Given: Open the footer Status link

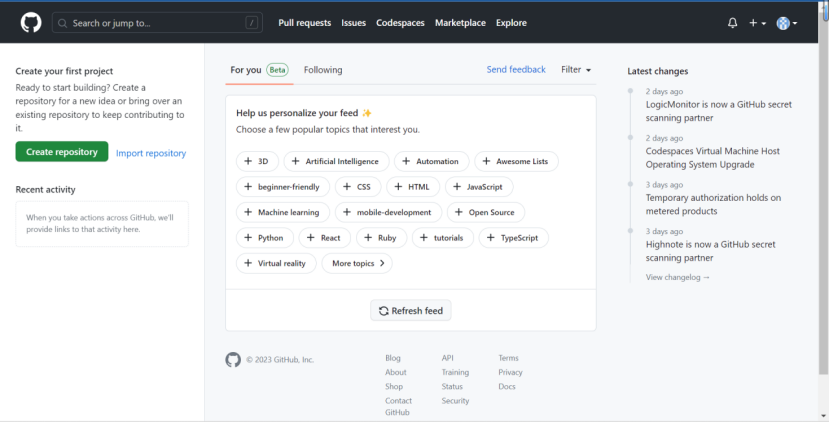Looking at the screenshot, I should [452, 386].
